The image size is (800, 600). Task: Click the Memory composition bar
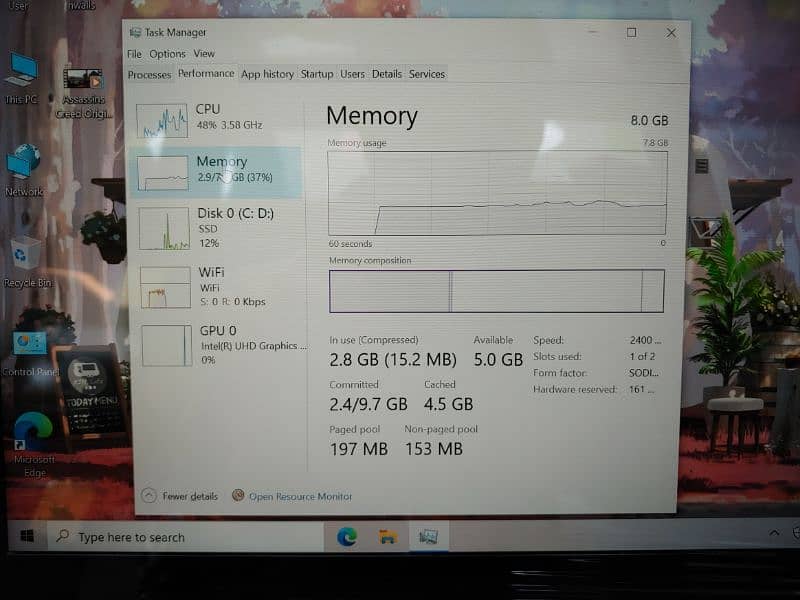click(x=496, y=291)
